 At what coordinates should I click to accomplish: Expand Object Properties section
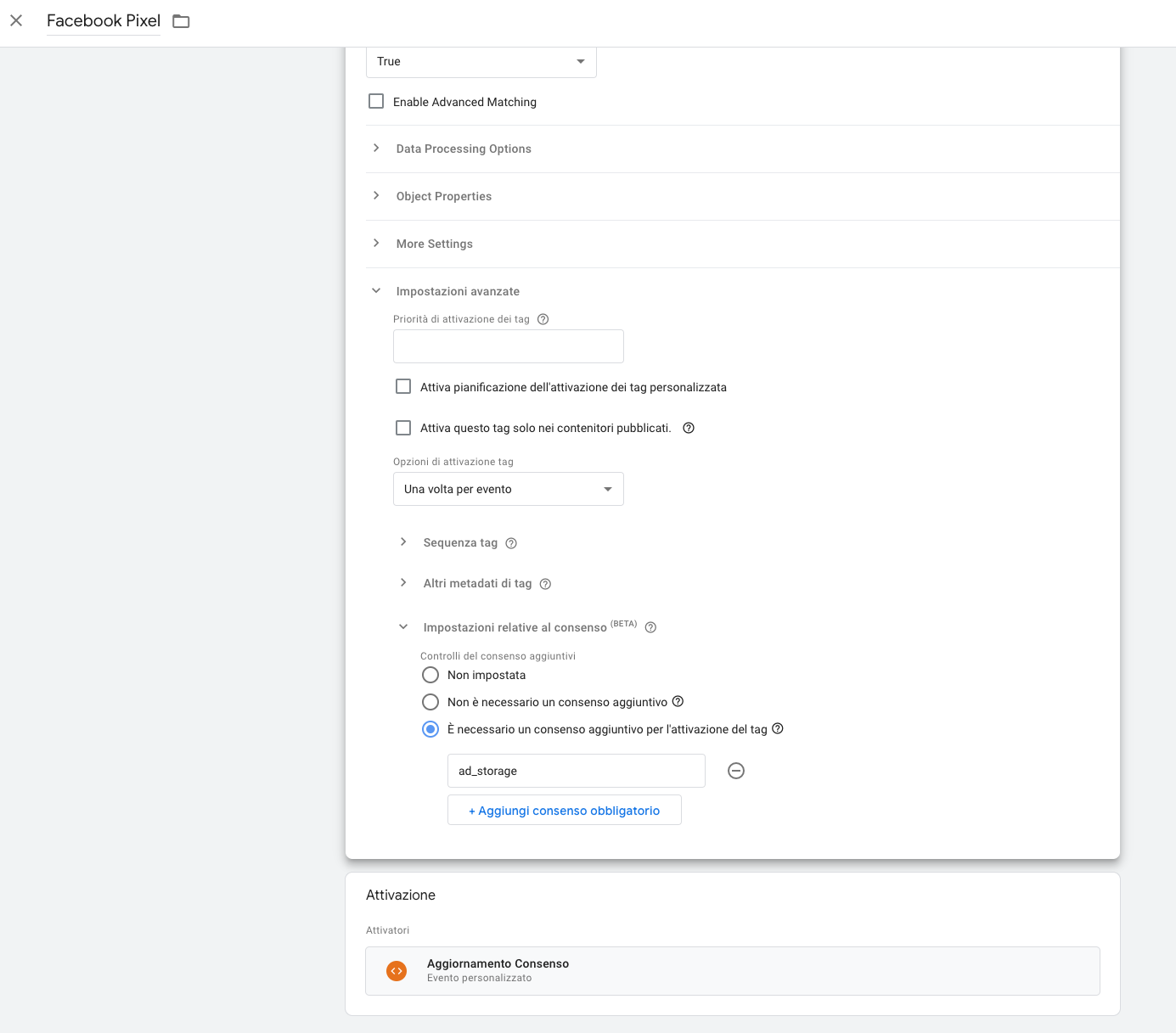[x=376, y=195]
